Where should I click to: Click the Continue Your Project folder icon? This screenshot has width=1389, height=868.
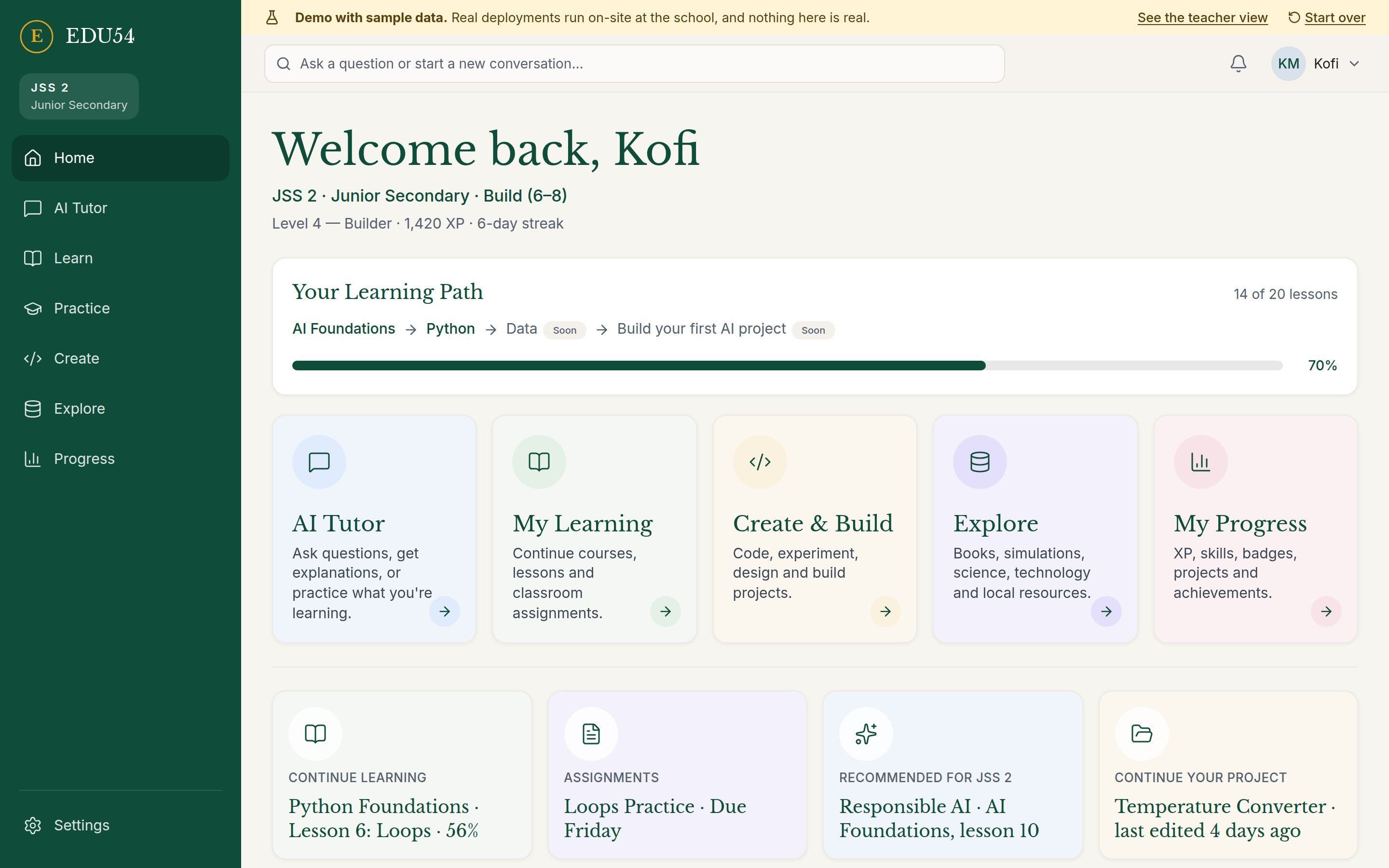click(1142, 733)
